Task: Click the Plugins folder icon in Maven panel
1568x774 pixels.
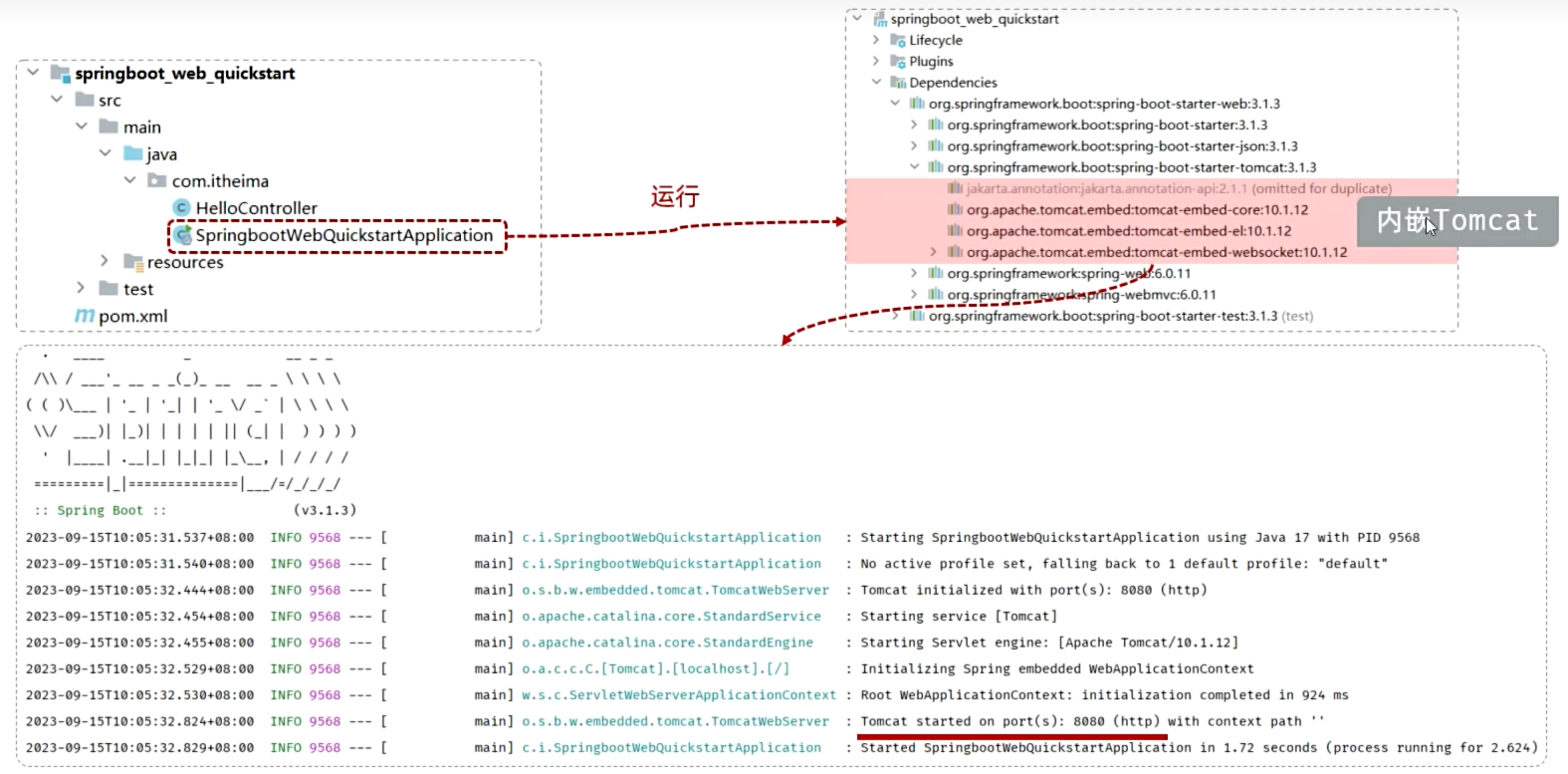Action: pyautogui.click(x=897, y=62)
